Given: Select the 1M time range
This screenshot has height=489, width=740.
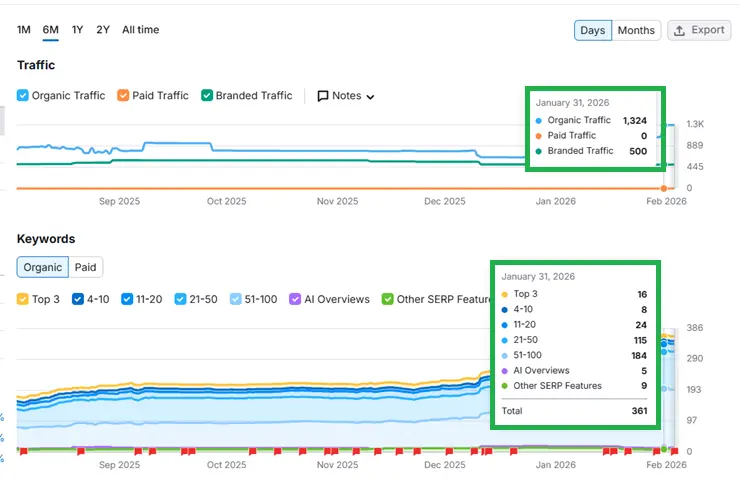Looking at the screenshot, I should coord(24,30).
